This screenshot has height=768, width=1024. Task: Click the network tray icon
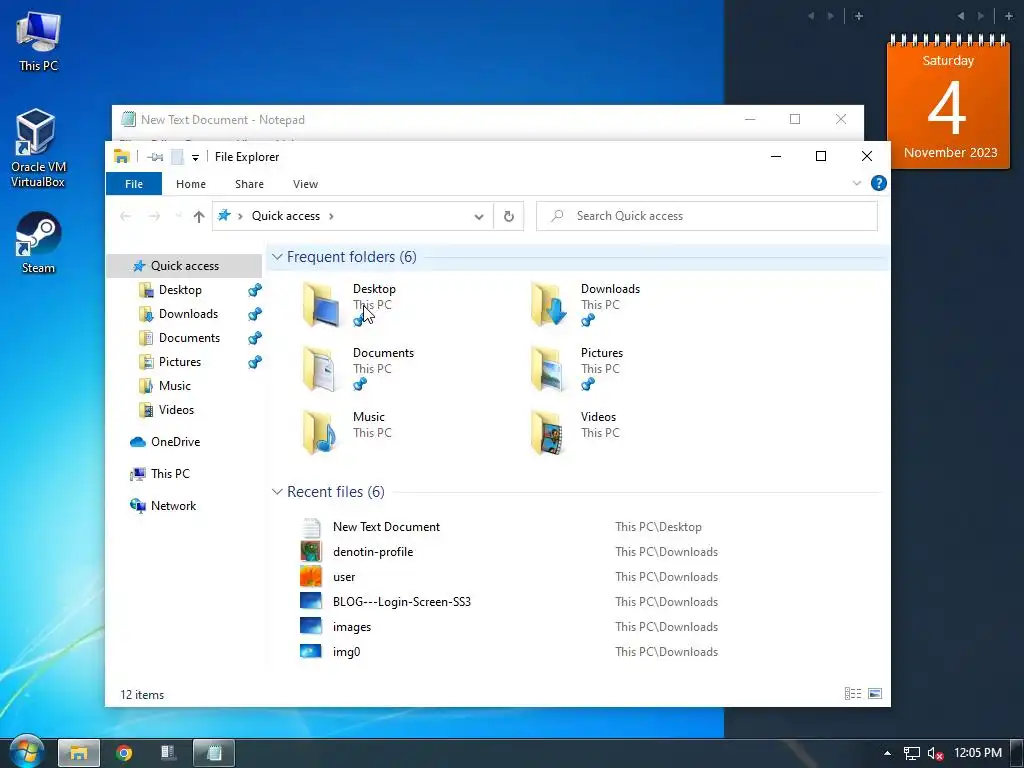click(912, 754)
